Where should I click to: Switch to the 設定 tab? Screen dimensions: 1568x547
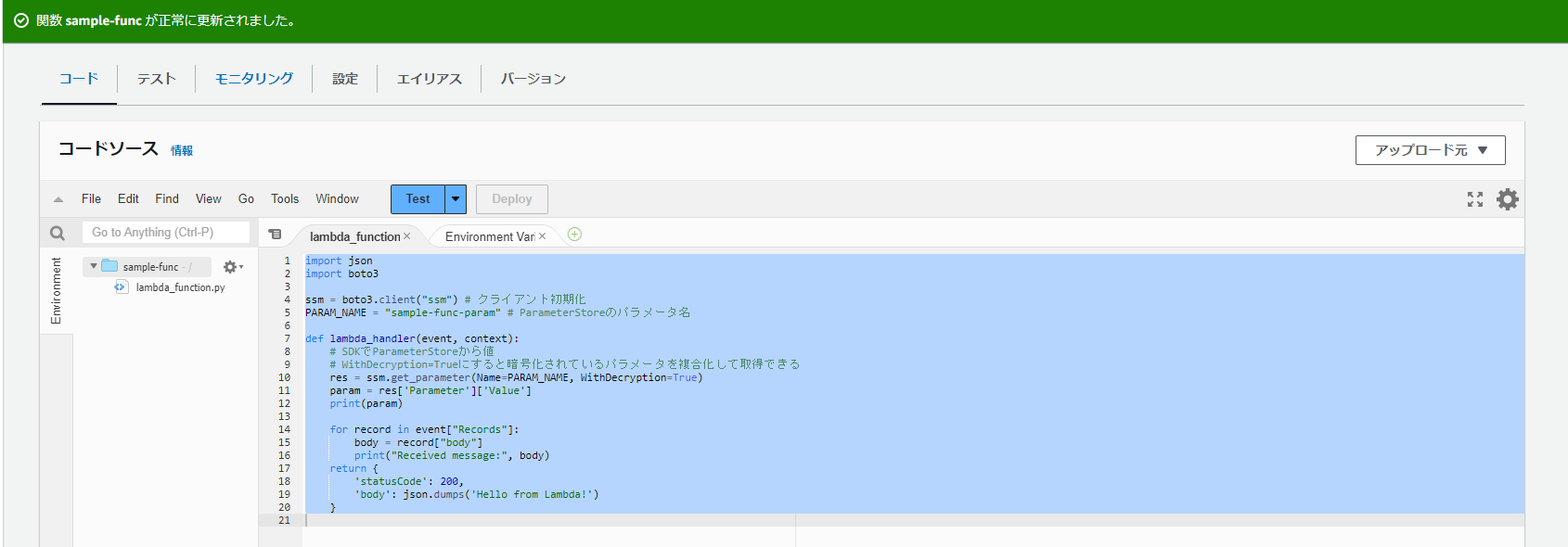coord(345,79)
